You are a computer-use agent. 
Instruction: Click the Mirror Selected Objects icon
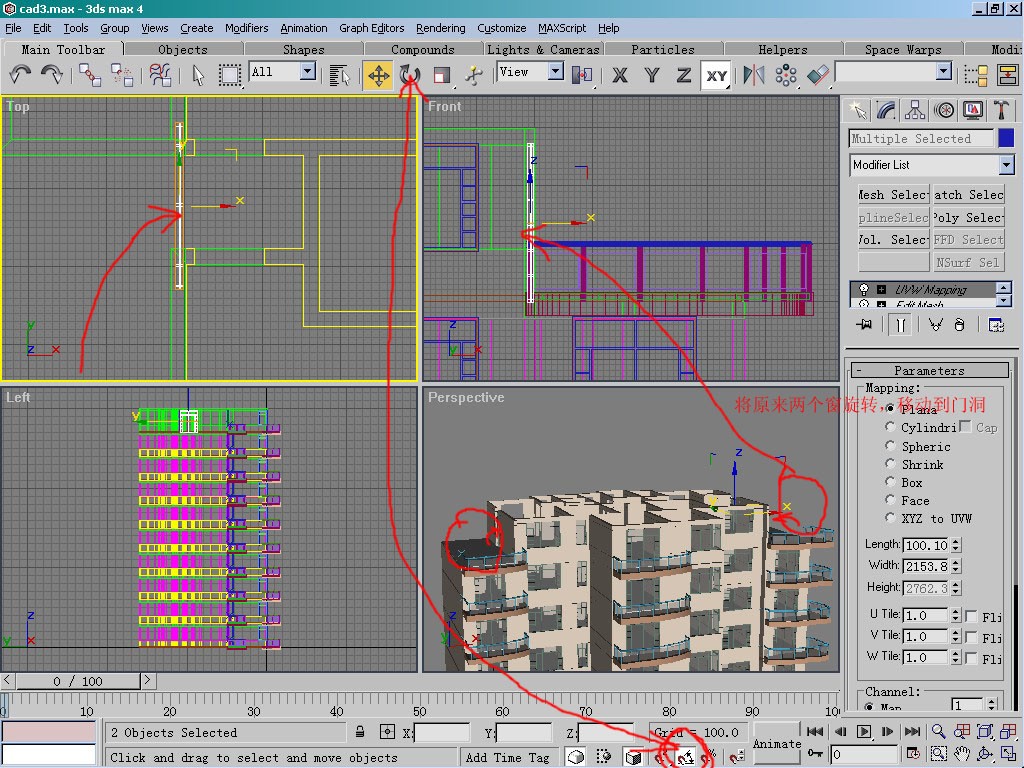(x=754, y=75)
